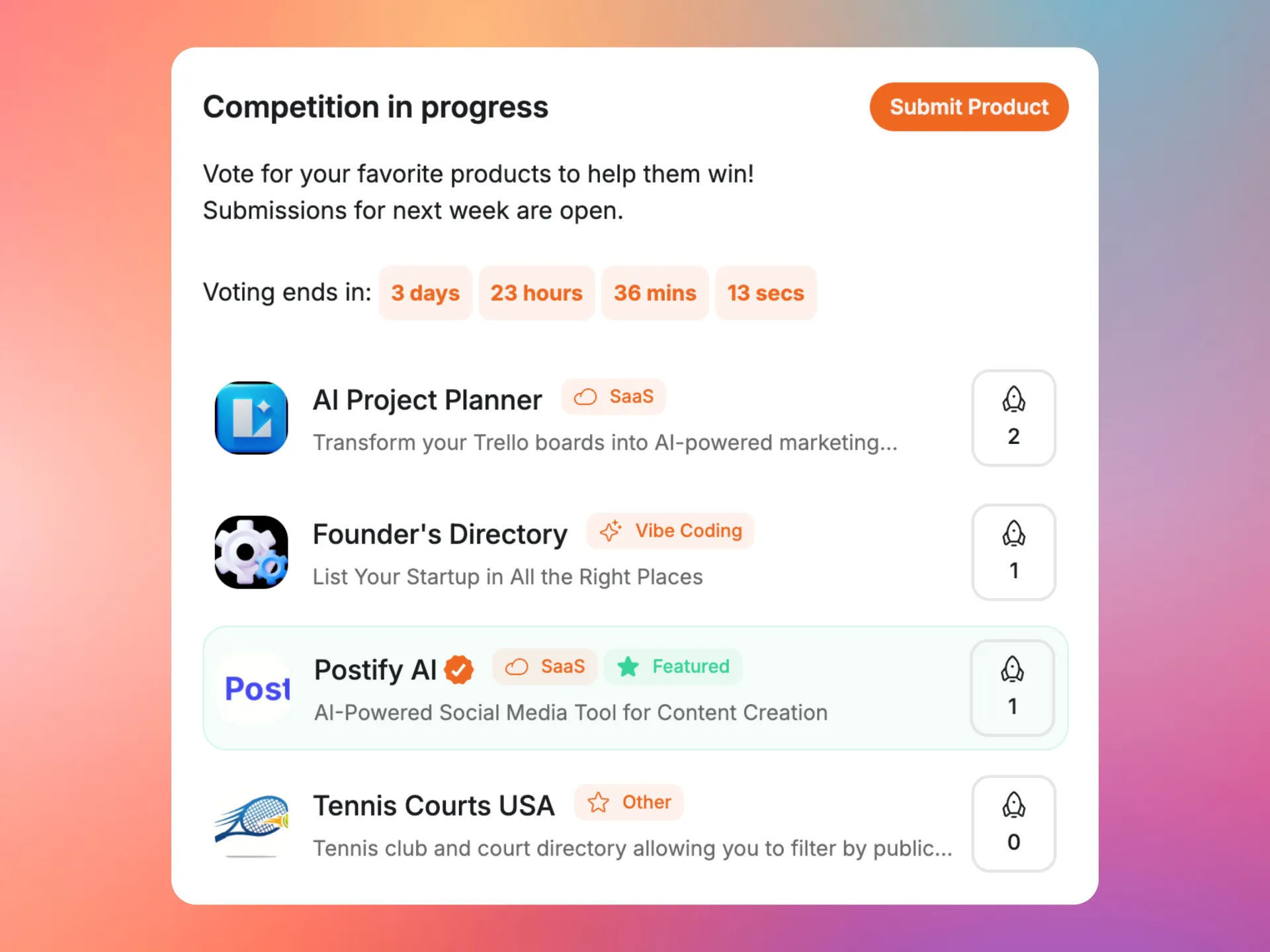Click the 3 days countdown chip

pyautogui.click(x=425, y=292)
